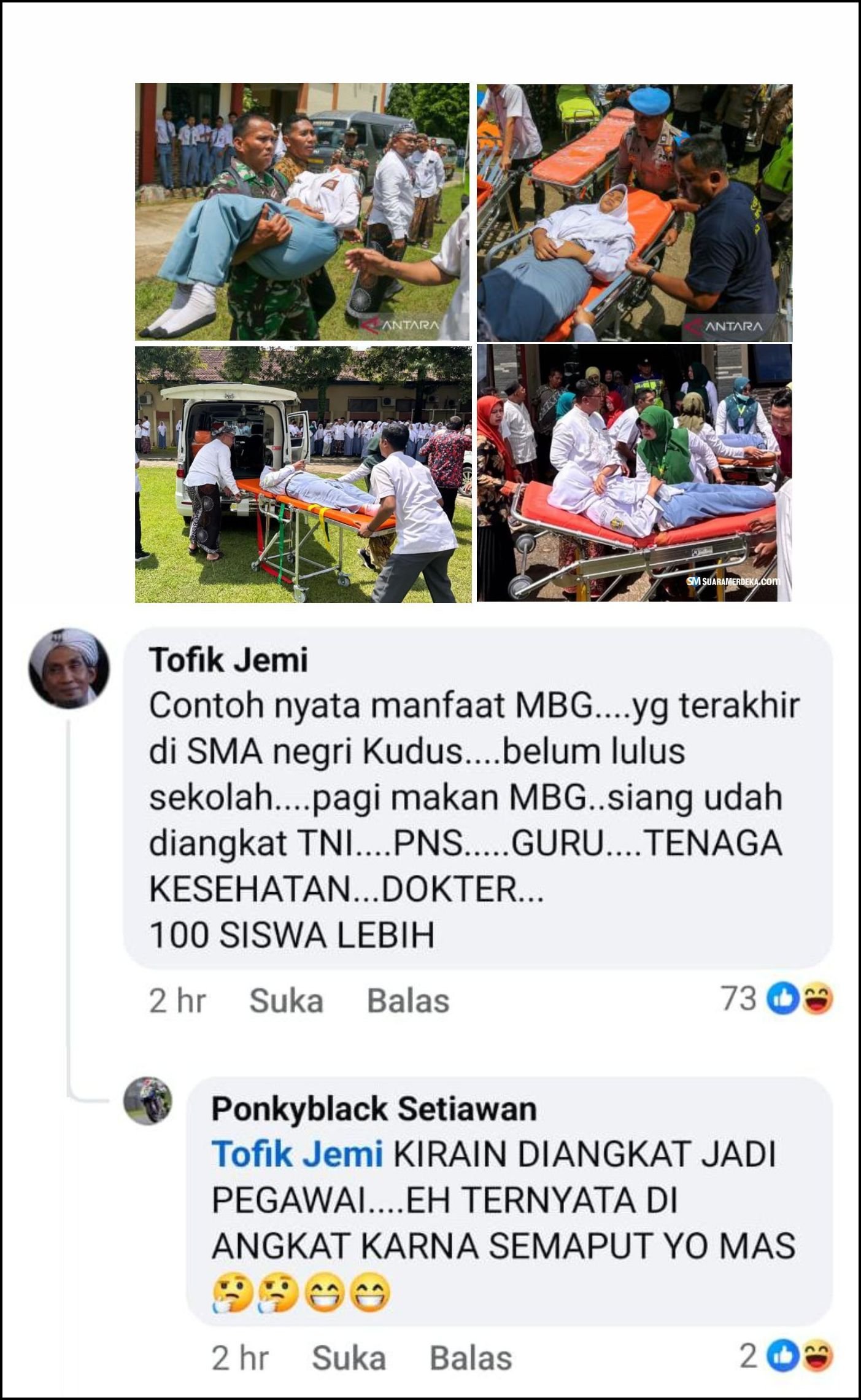Click the laughing reaction icon on Ponkyblack's reply
861x1400 pixels.
click(817, 1356)
